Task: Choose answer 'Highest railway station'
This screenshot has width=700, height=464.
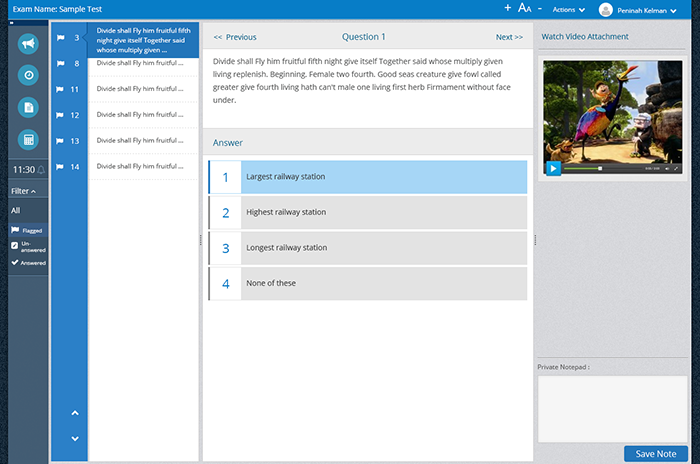Action: click(x=367, y=212)
